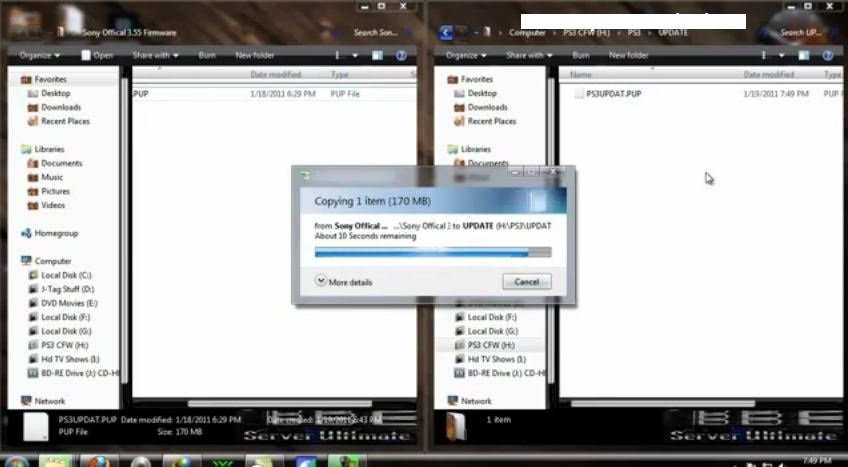Open BD-RE Drive (J:) in left window

point(80,373)
